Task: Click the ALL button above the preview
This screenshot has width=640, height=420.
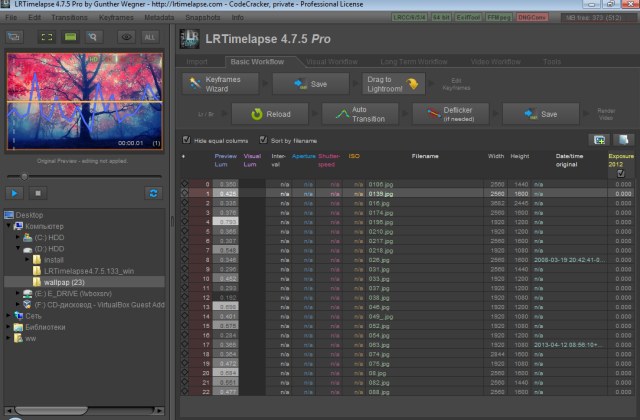Action: click(151, 37)
